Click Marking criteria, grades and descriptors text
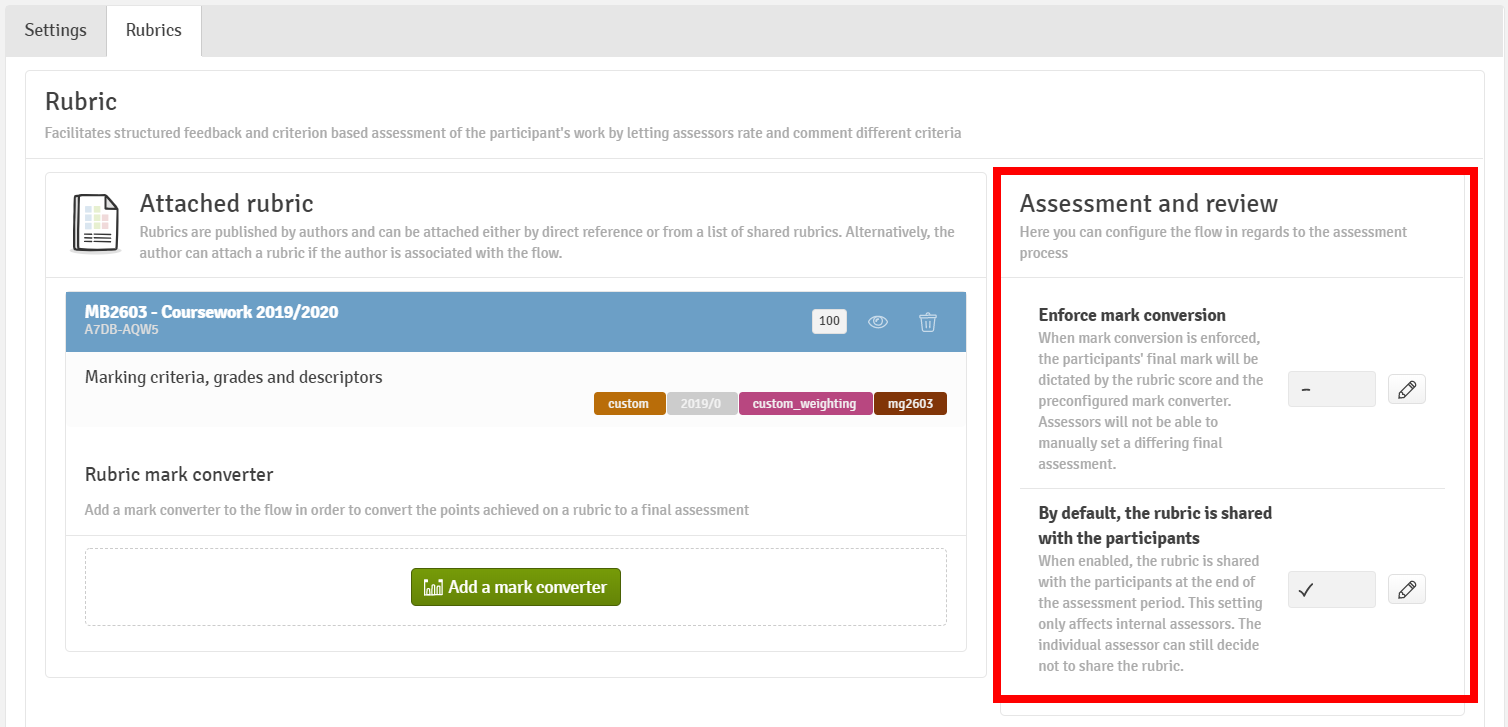Image resolution: width=1508 pixels, height=727 pixels. pyautogui.click(x=233, y=377)
